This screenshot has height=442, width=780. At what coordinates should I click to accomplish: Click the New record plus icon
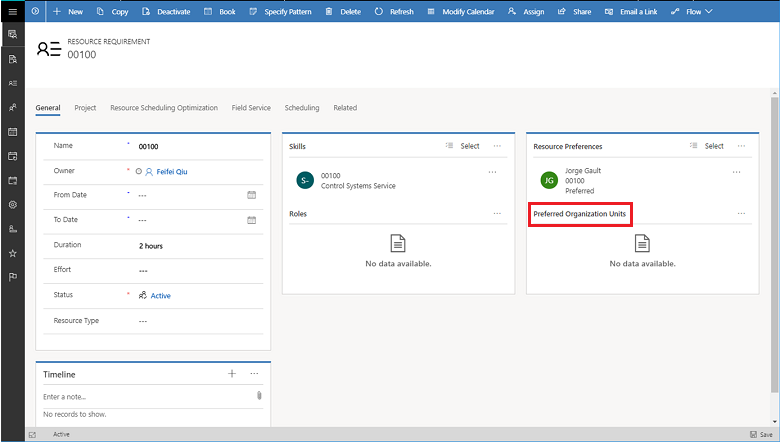tap(57, 11)
